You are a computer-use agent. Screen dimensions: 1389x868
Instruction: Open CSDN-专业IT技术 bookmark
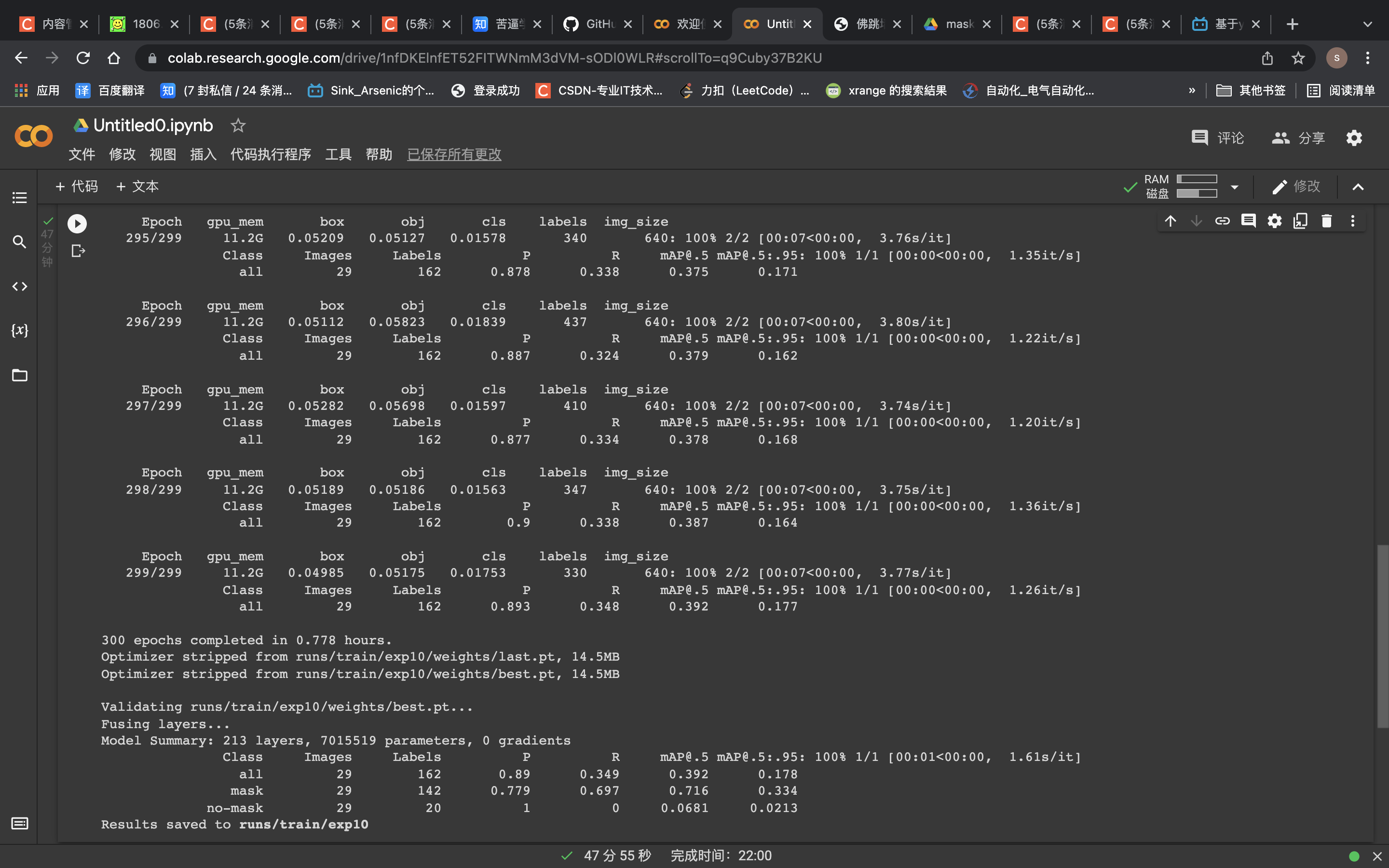[599, 91]
